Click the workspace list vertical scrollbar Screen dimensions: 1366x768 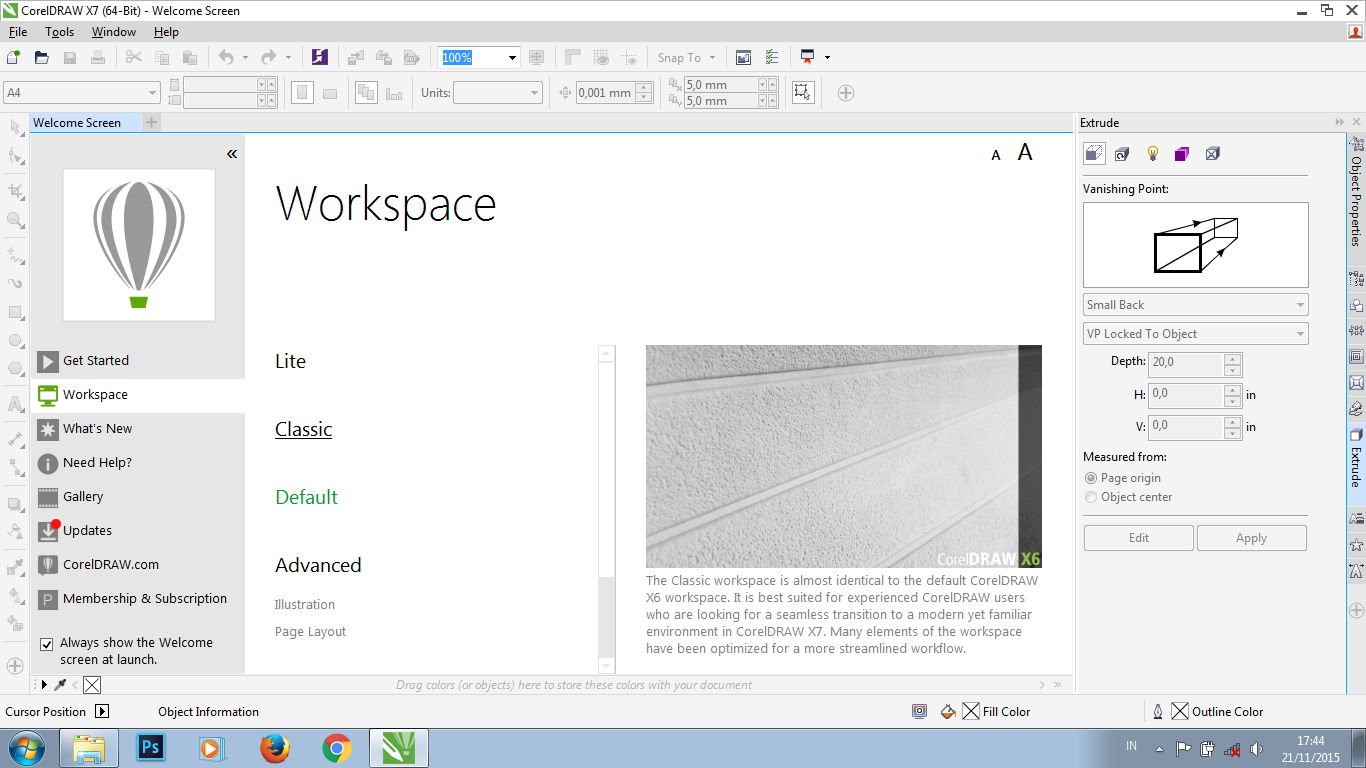tap(607, 509)
